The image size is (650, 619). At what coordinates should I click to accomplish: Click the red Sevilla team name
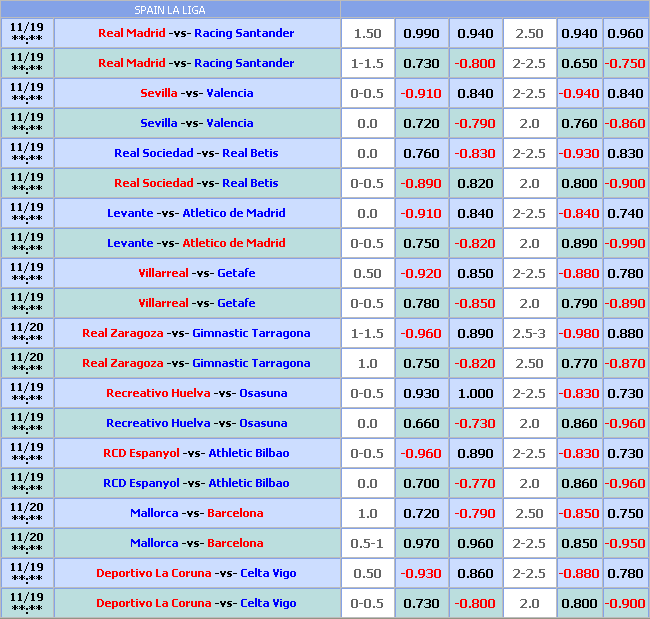[159, 93]
